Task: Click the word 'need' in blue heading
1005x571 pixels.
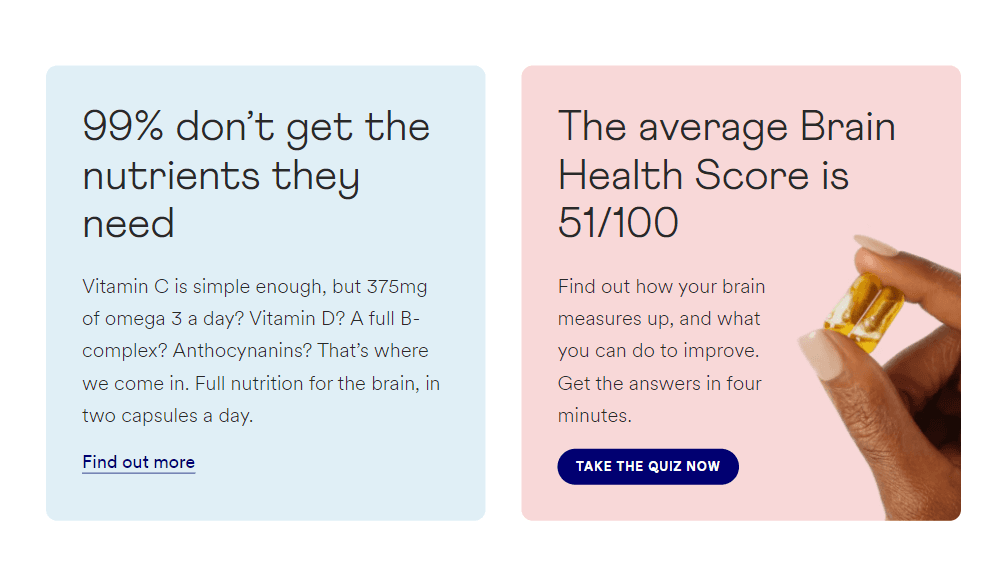Action: tap(128, 224)
